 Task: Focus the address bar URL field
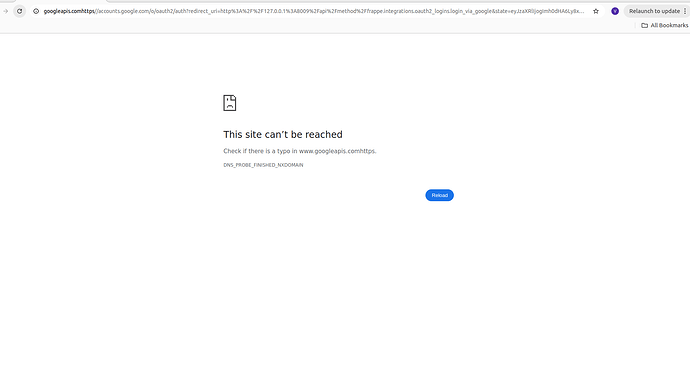[314, 11]
